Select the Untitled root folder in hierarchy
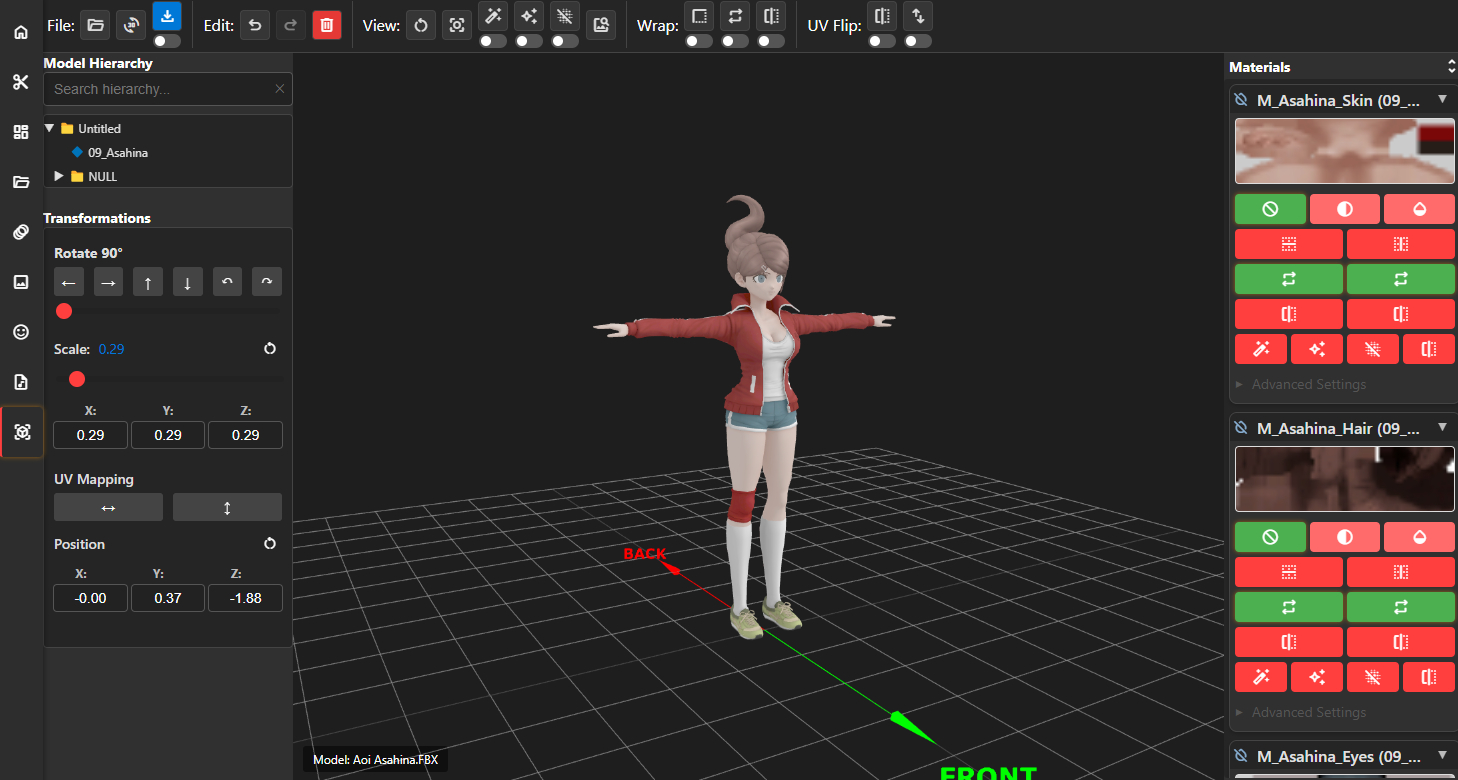The height and width of the screenshot is (780, 1458). (x=99, y=129)
